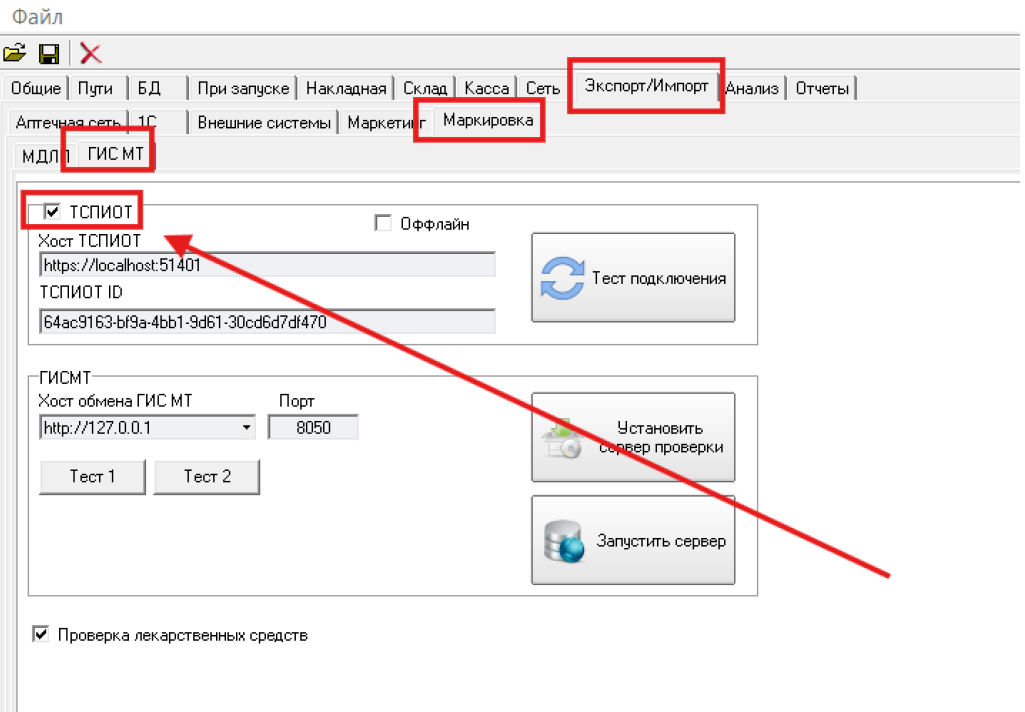Image resolution: width=1025 pixels, height=712 pixels.
Task: Click the Тест подключения refresh button
Action: point(632,278)
